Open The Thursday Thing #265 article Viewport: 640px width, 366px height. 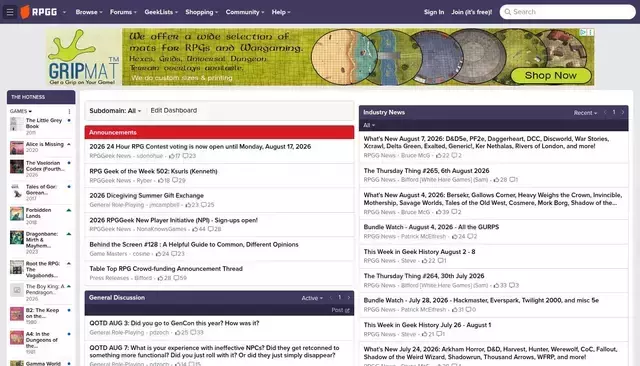426,171
